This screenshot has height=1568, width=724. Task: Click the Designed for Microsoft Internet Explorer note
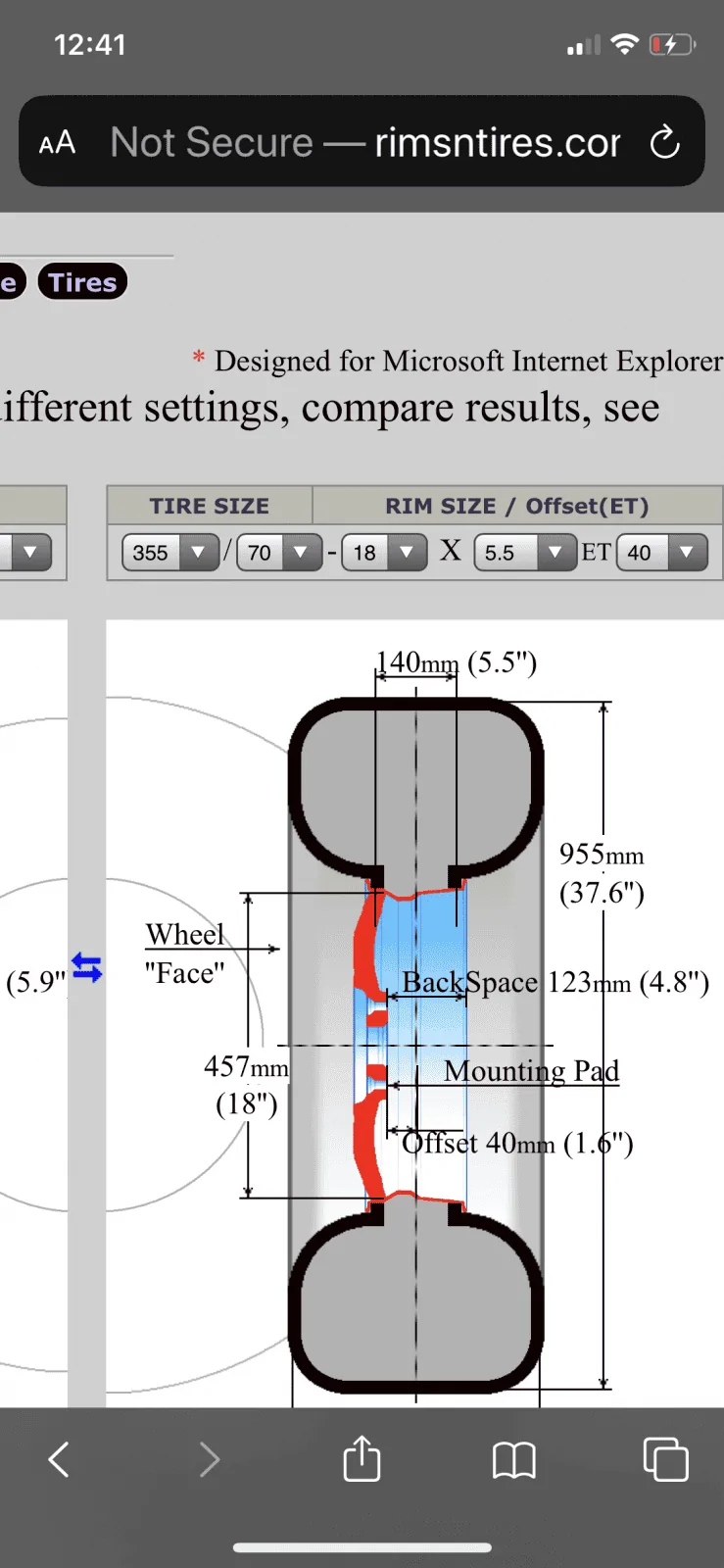[459, 361]
